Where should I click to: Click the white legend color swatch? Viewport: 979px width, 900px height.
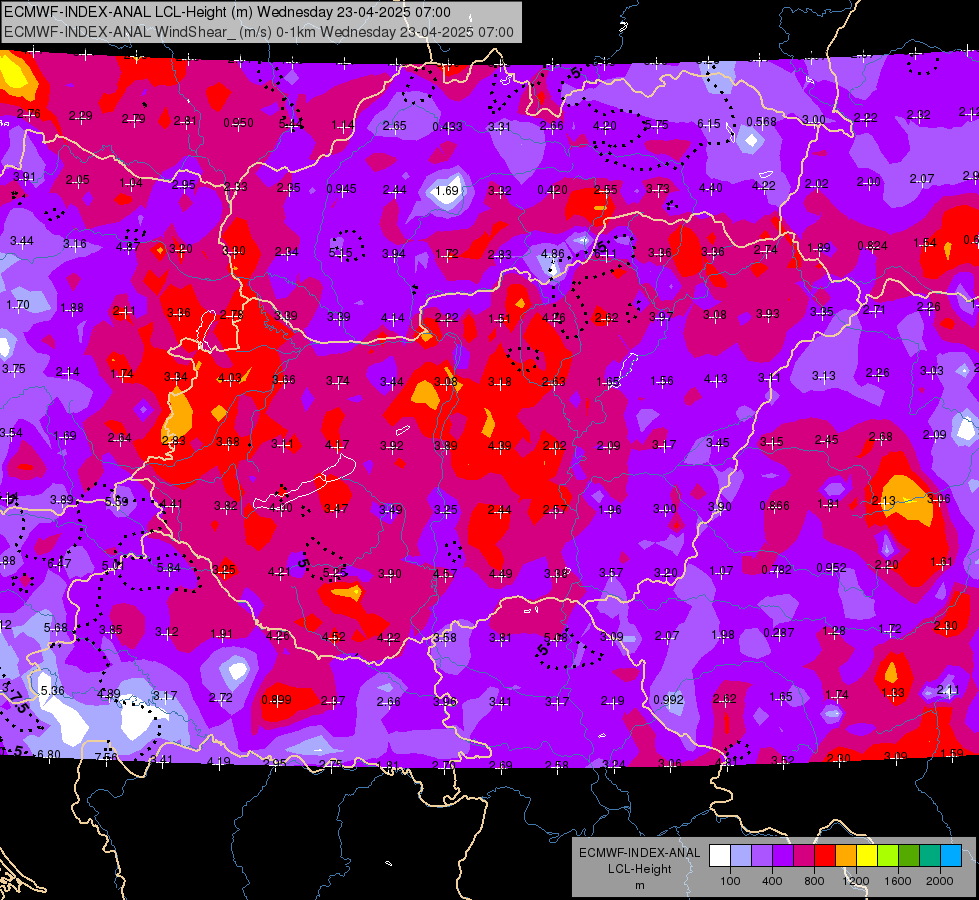tap(719, 856)
